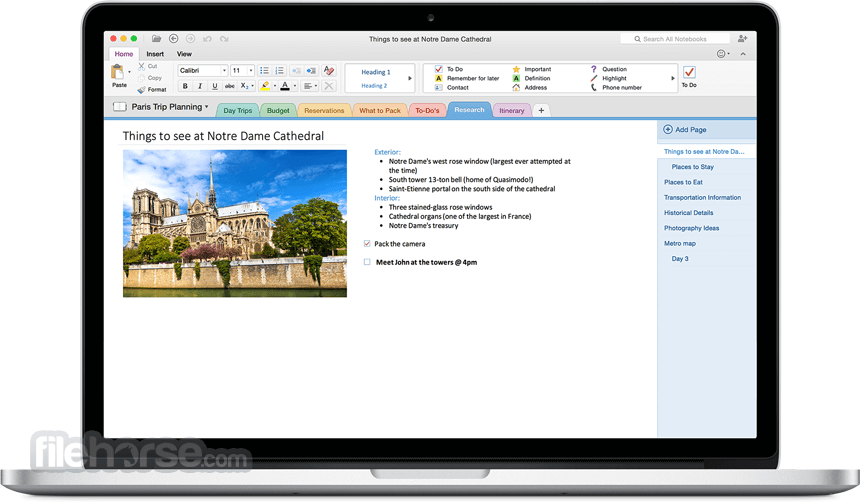Screen dimensions: 860x503
Task: Clear formatting with the eraser icon
Action: 329,71
